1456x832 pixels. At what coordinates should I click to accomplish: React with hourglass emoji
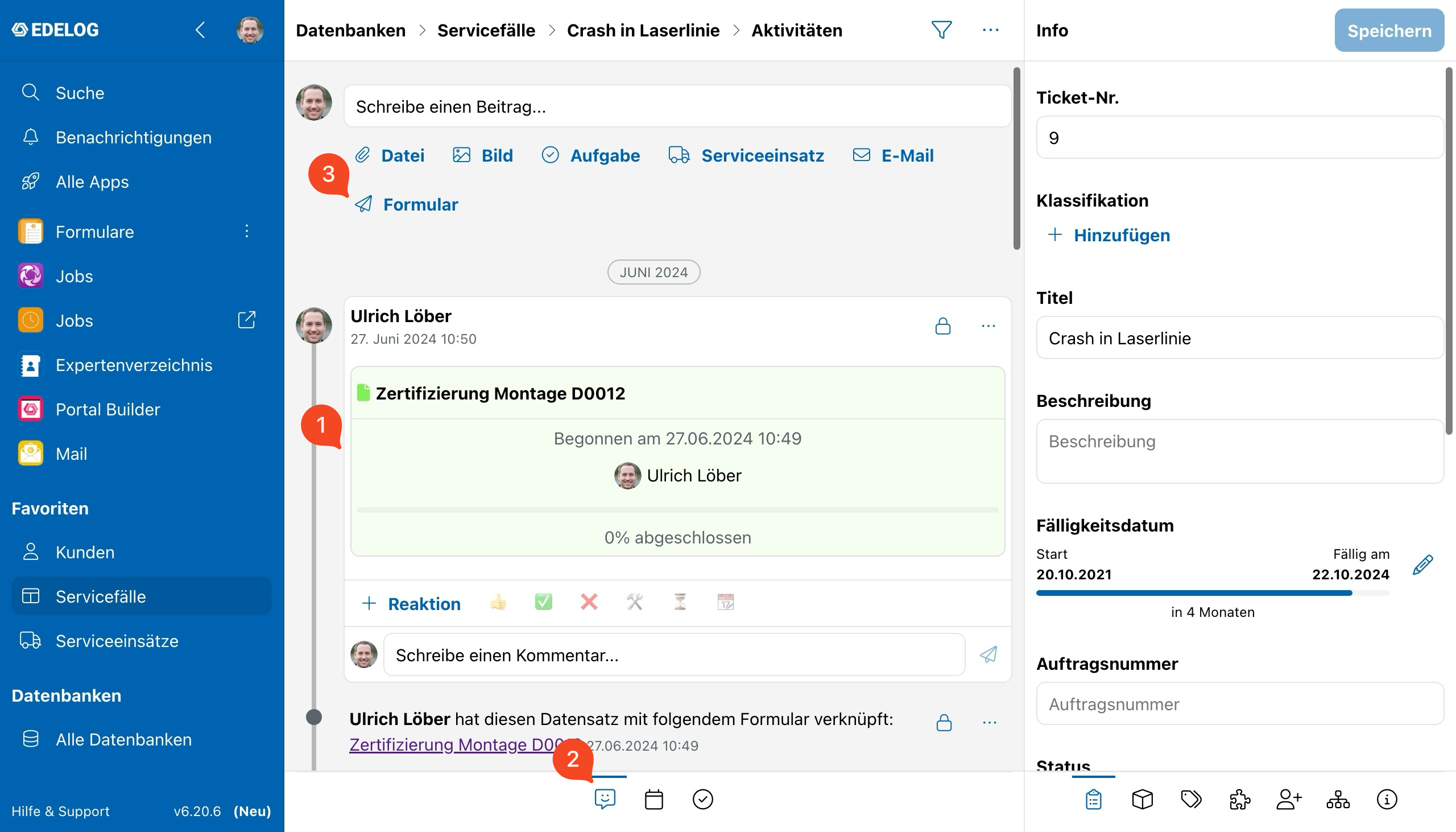680,602
